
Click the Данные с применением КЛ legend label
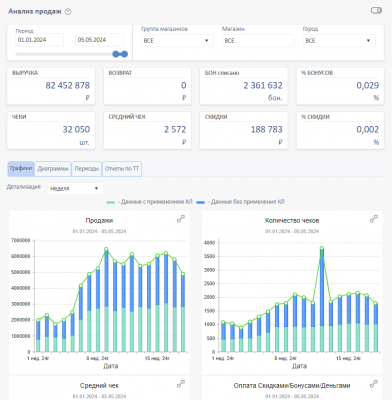pyautogui.click(x=157, y=202)
